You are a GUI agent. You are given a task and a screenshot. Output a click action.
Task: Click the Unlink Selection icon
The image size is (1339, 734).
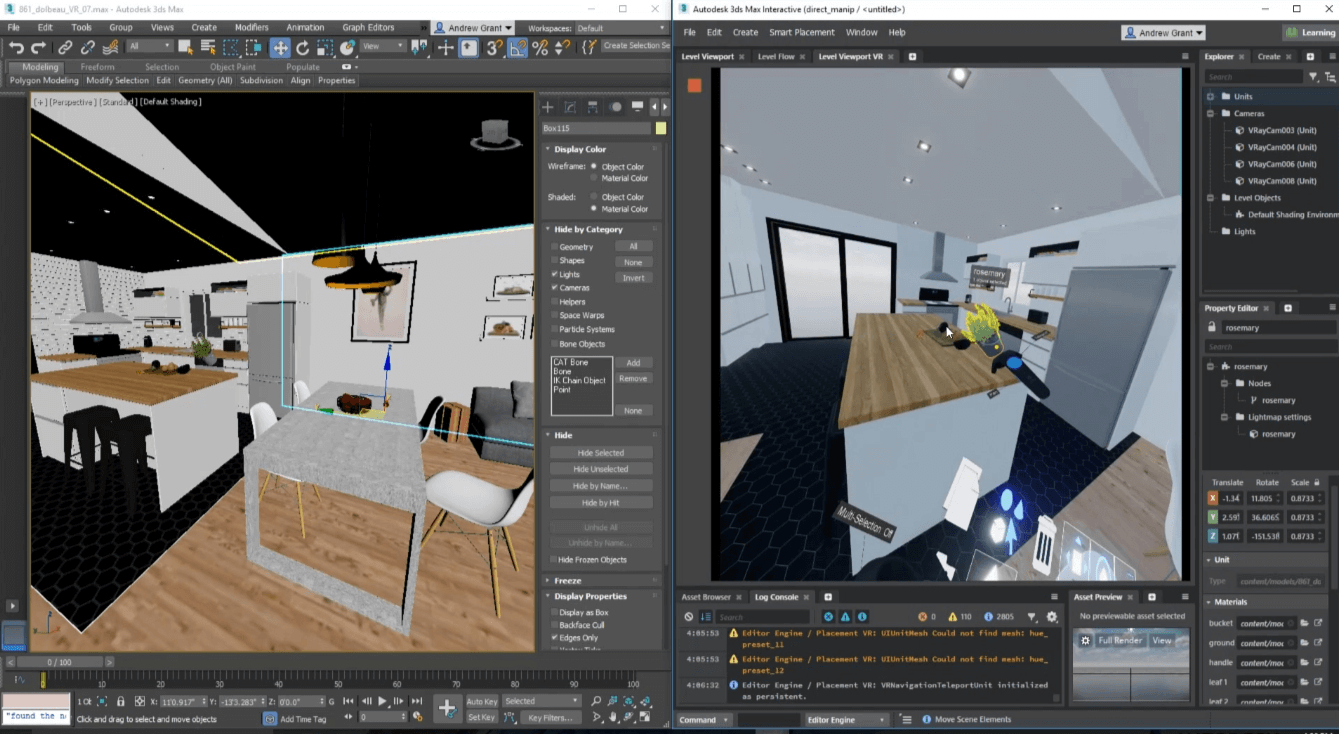point(88,47)
